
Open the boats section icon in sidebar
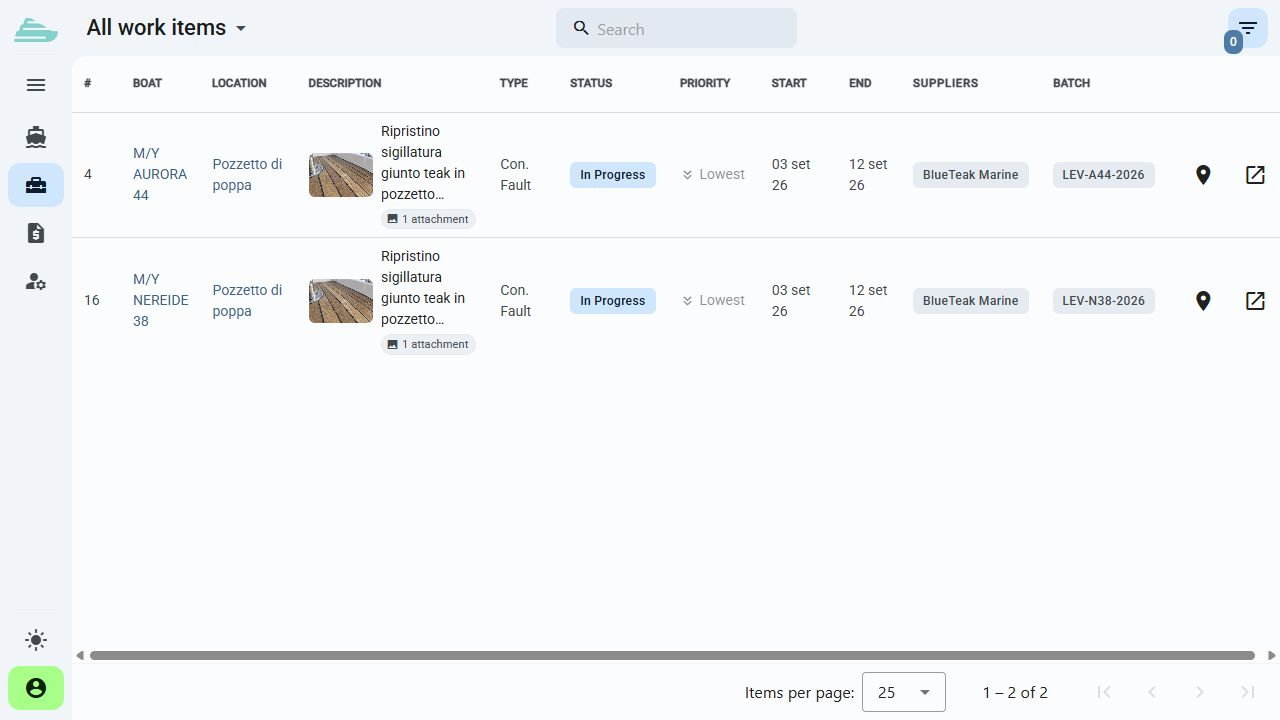(36, 137)
